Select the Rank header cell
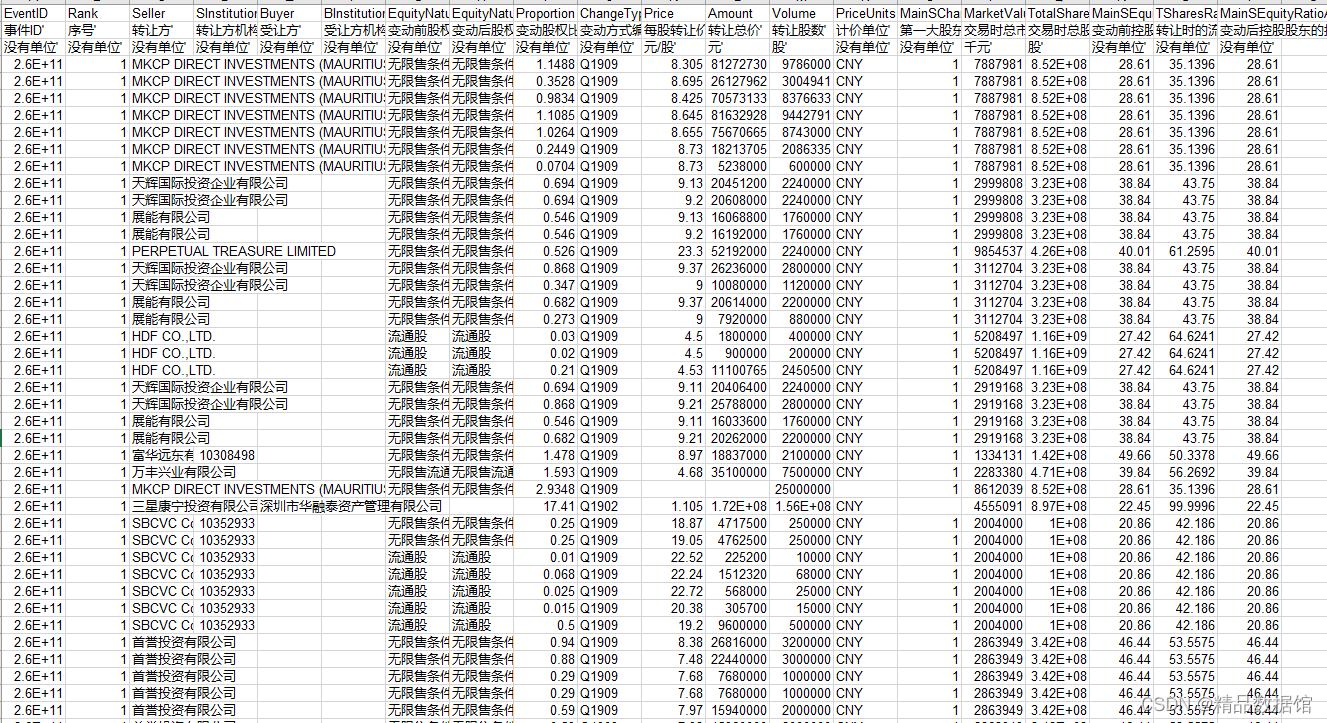The height and width of the screenshot is (723, 1327). tap(97, 14)
